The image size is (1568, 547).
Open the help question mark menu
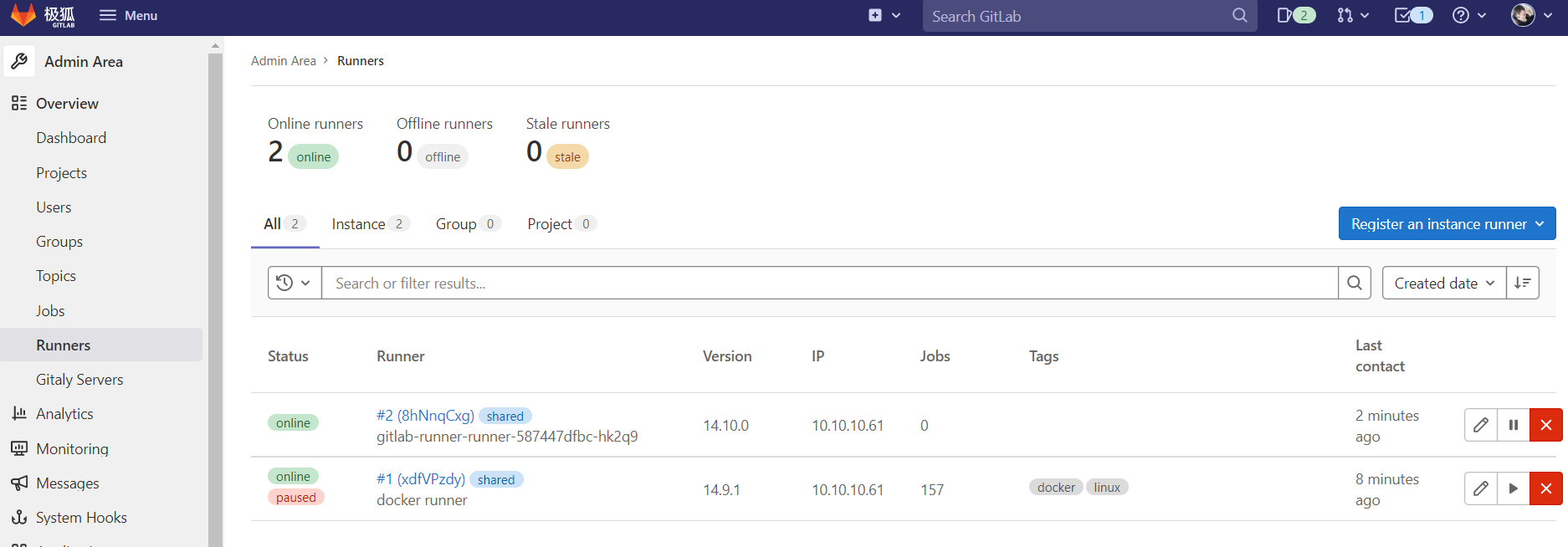[x=1469, y=15]
